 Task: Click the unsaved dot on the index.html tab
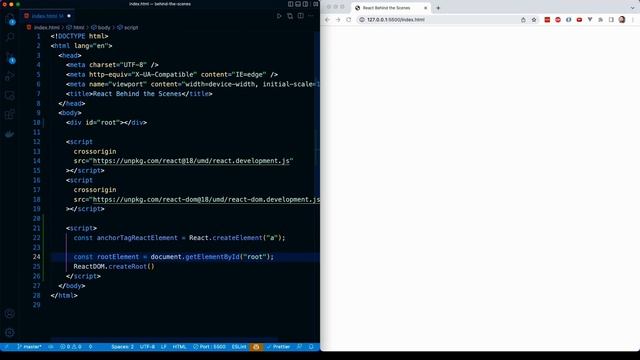69,16
